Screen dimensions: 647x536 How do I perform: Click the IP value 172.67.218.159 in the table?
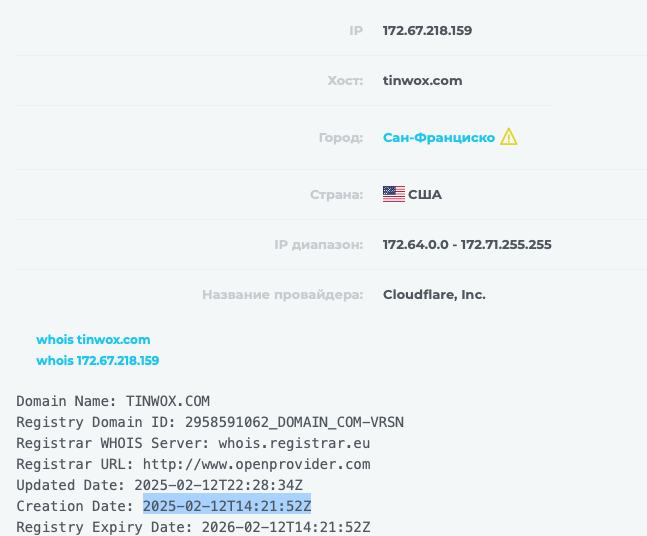[427, 30]
